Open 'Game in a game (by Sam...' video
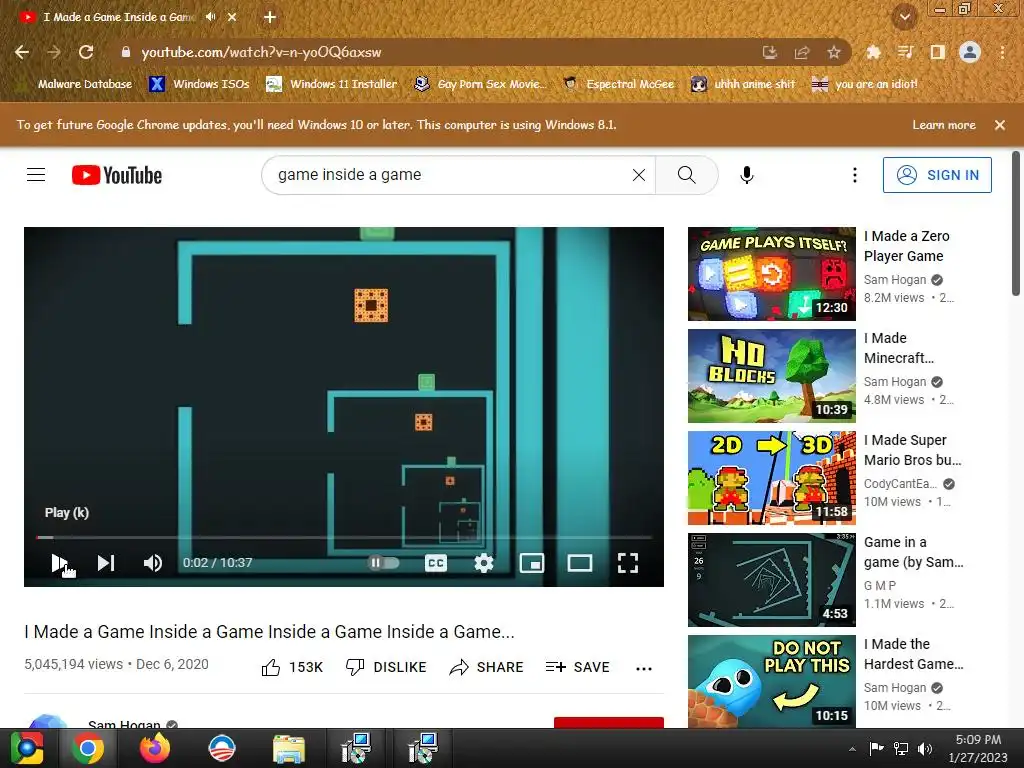Viewport: 1024px width, 768px height. pos(913,552)
